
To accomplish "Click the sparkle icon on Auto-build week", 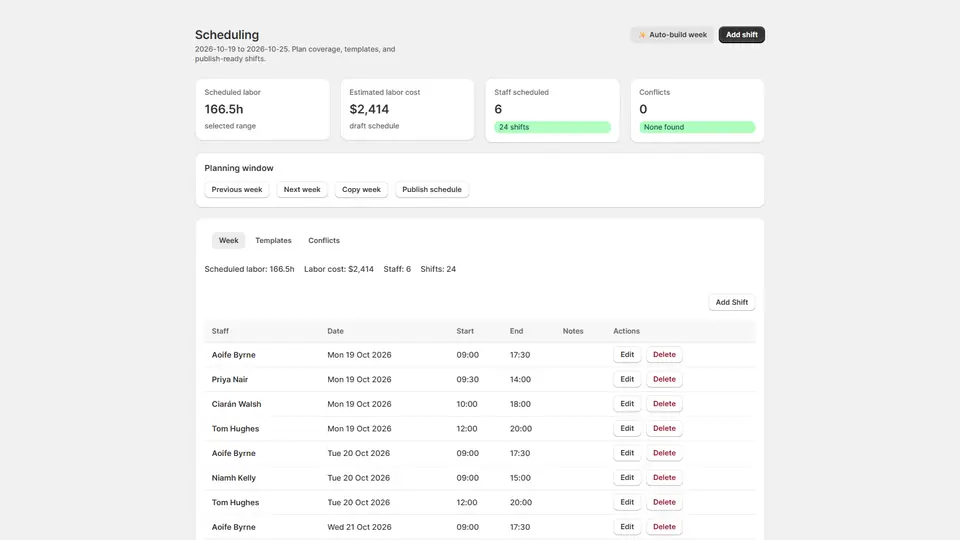I will pos(642,35).
